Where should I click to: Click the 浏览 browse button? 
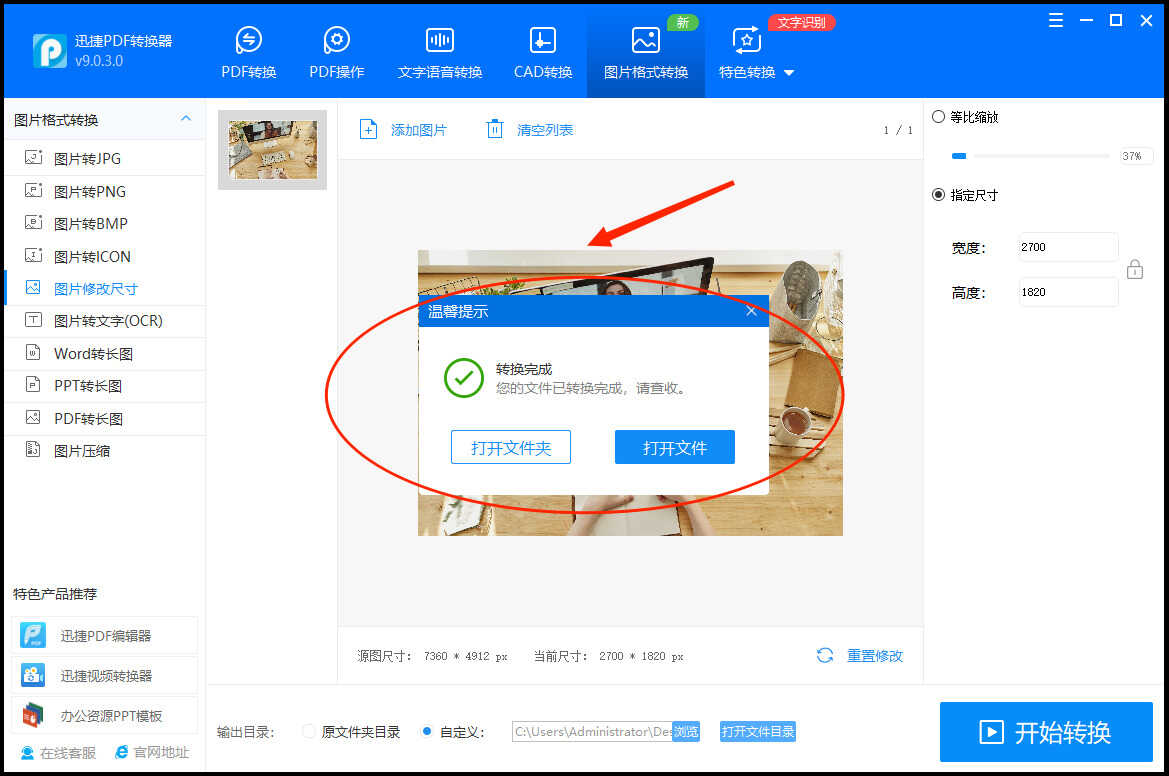686,731
